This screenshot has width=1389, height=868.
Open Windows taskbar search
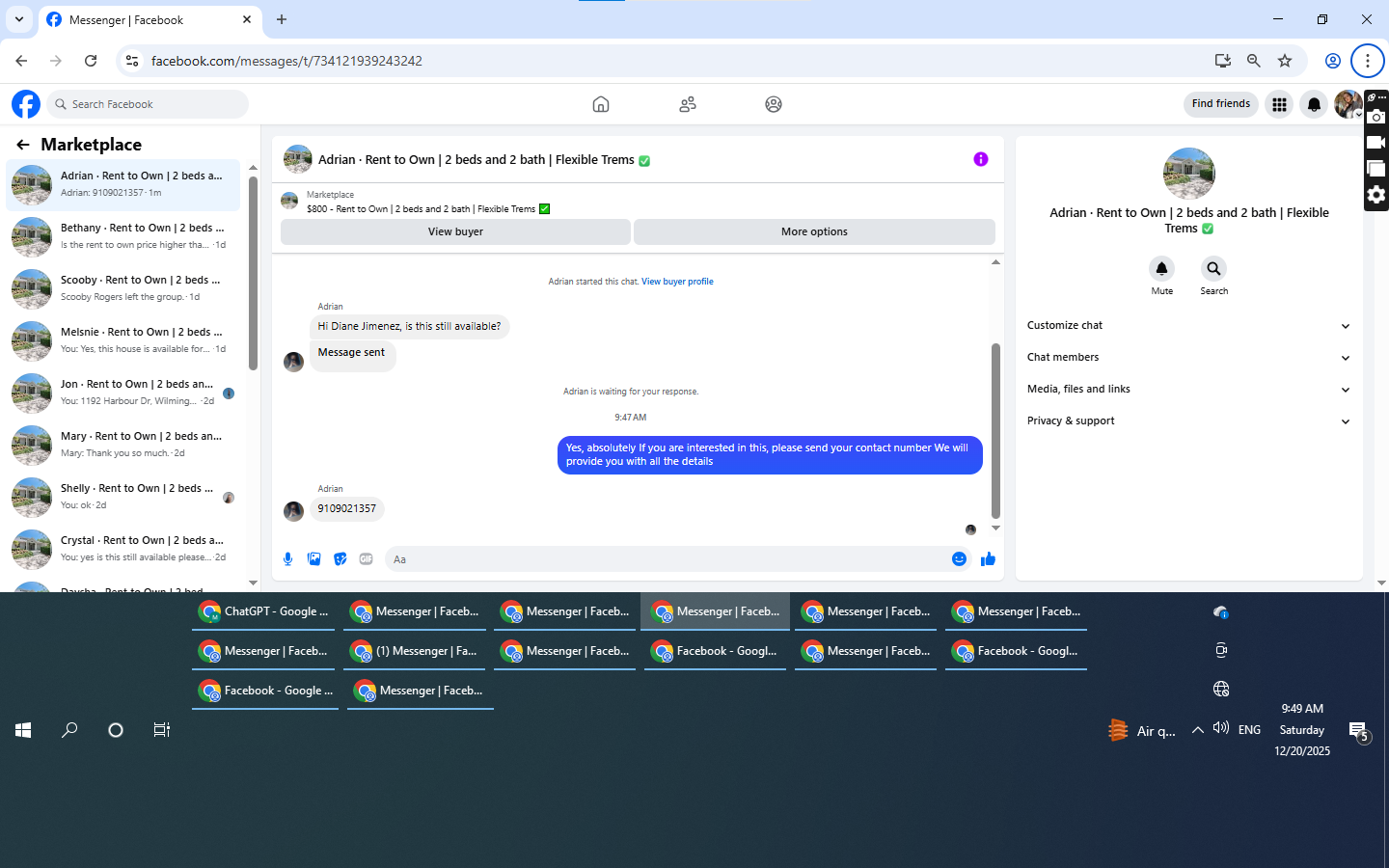point(69,730)
